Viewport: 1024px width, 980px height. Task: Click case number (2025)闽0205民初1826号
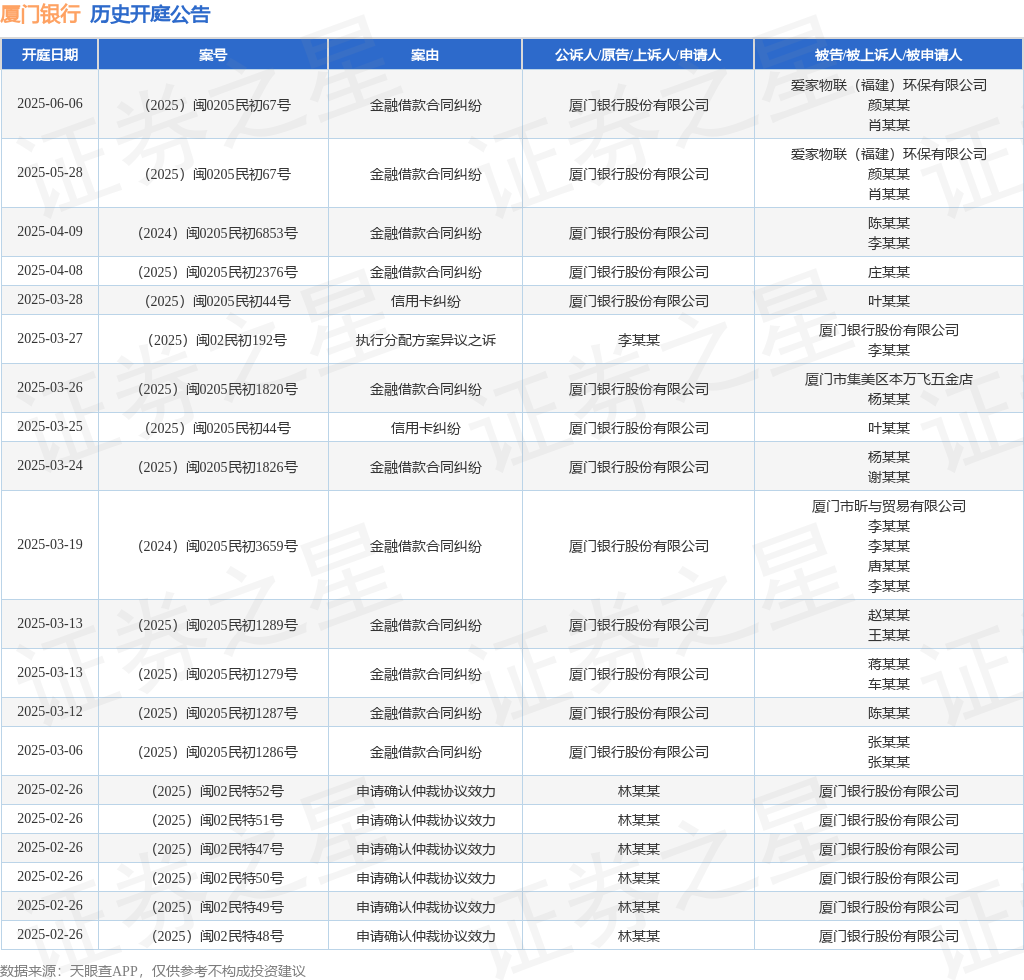[217, 467]
